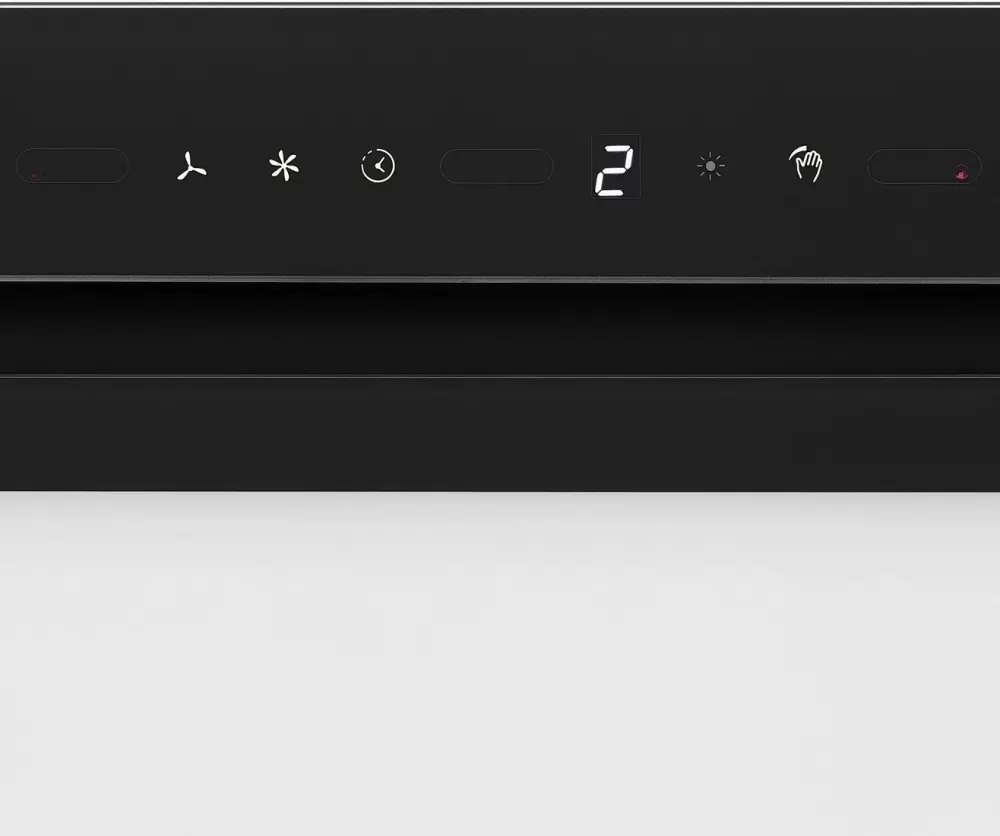Click the oval sensor at left end
1000x836 pixels.
coord(72,166)
